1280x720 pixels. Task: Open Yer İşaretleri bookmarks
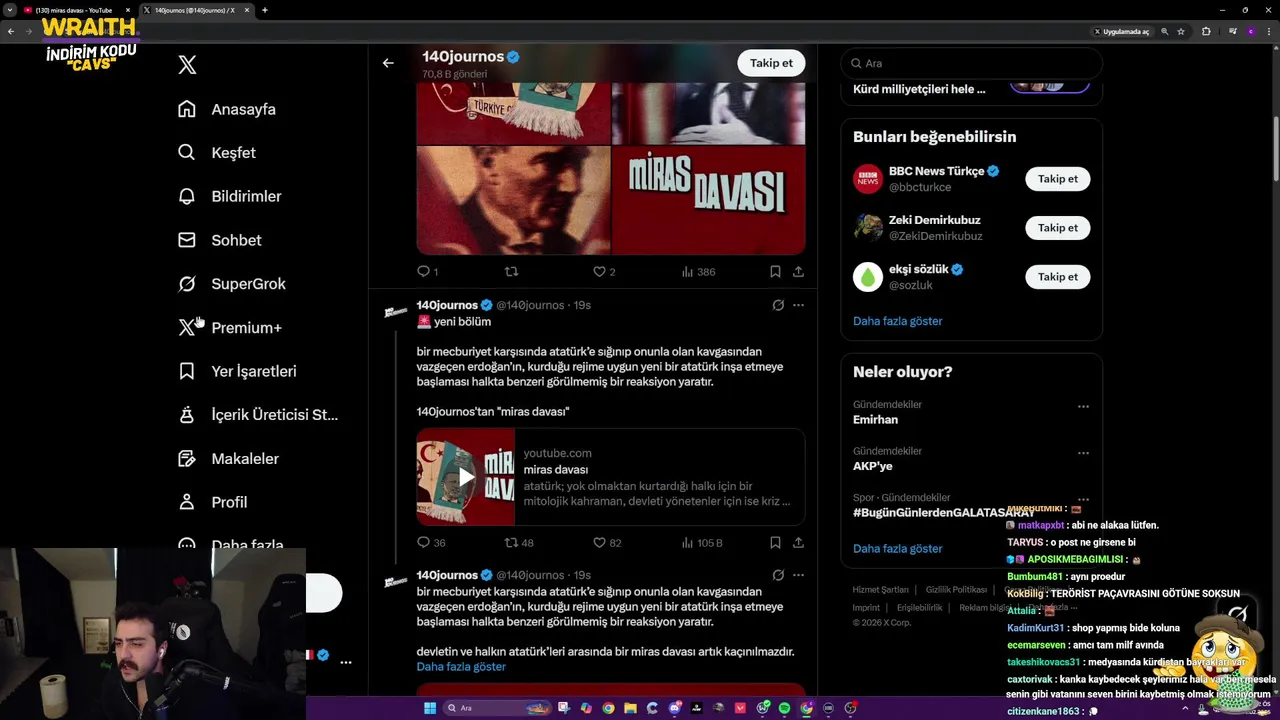[237, 371]
